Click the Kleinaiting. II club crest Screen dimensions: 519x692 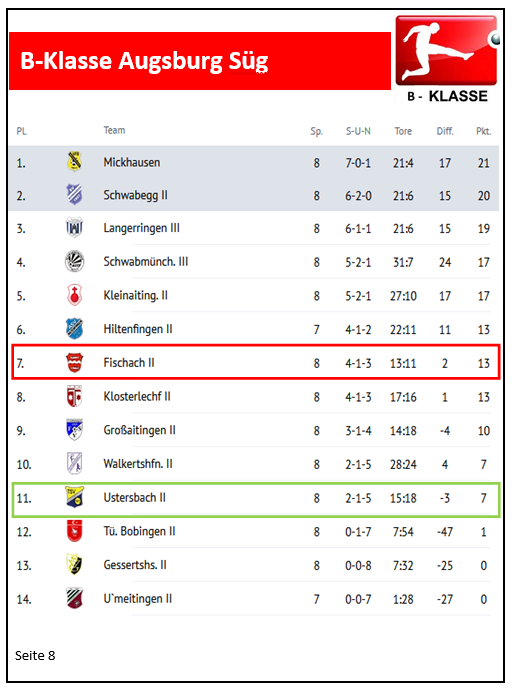click(x=75, y=295)
